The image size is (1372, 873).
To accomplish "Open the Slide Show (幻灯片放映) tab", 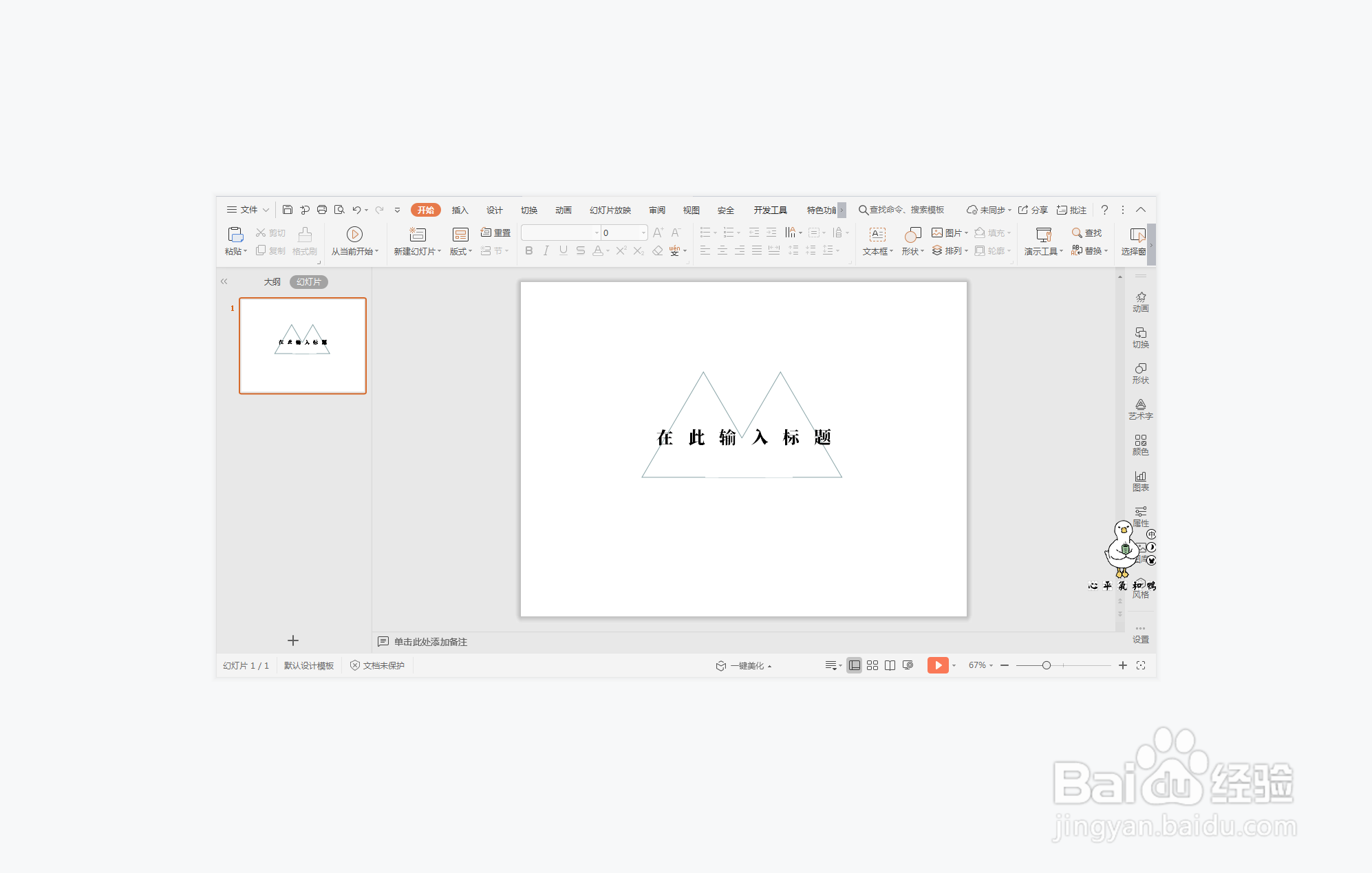I will [x=610, y=211].
